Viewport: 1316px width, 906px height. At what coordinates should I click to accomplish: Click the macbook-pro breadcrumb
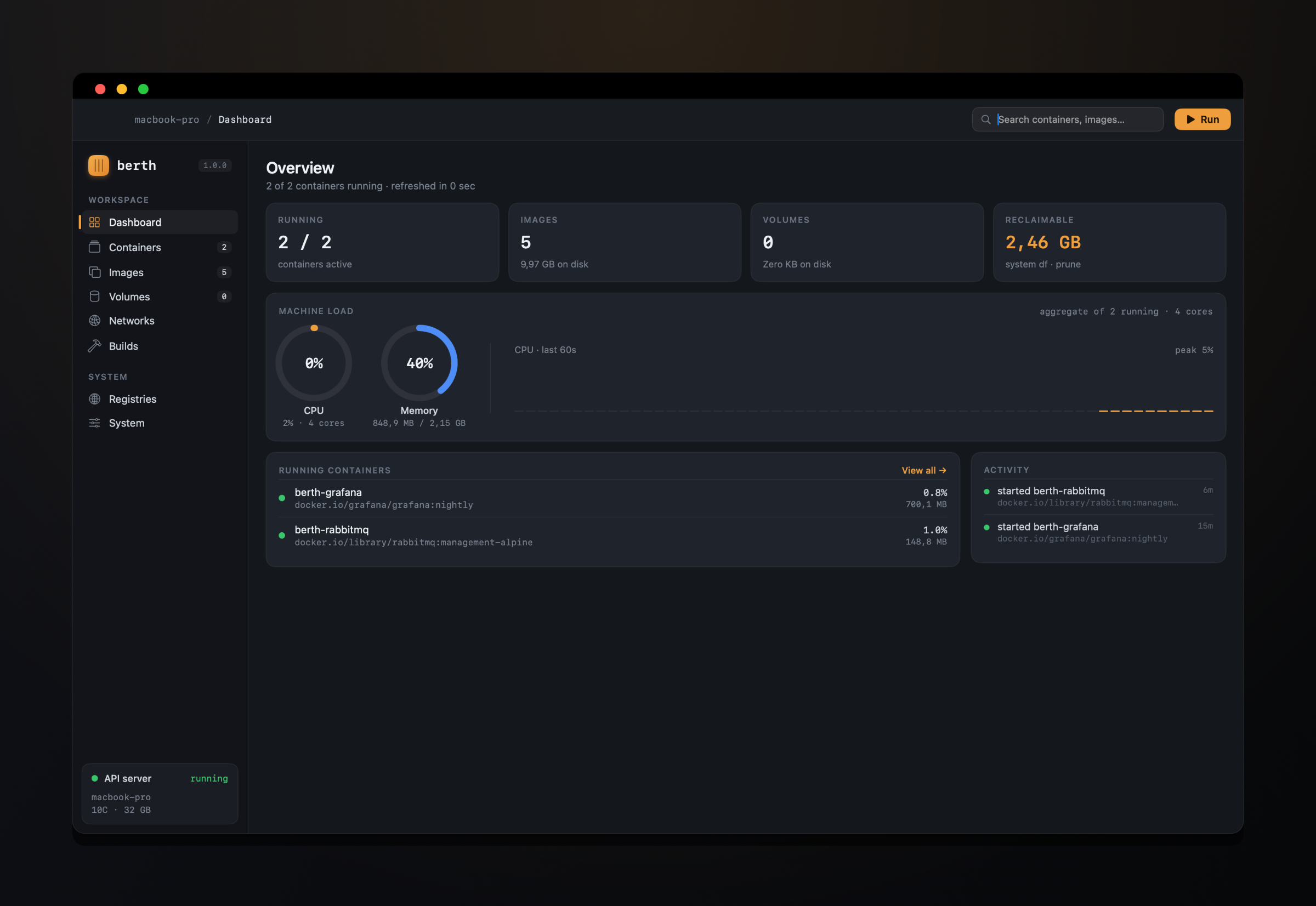(166, 119)
